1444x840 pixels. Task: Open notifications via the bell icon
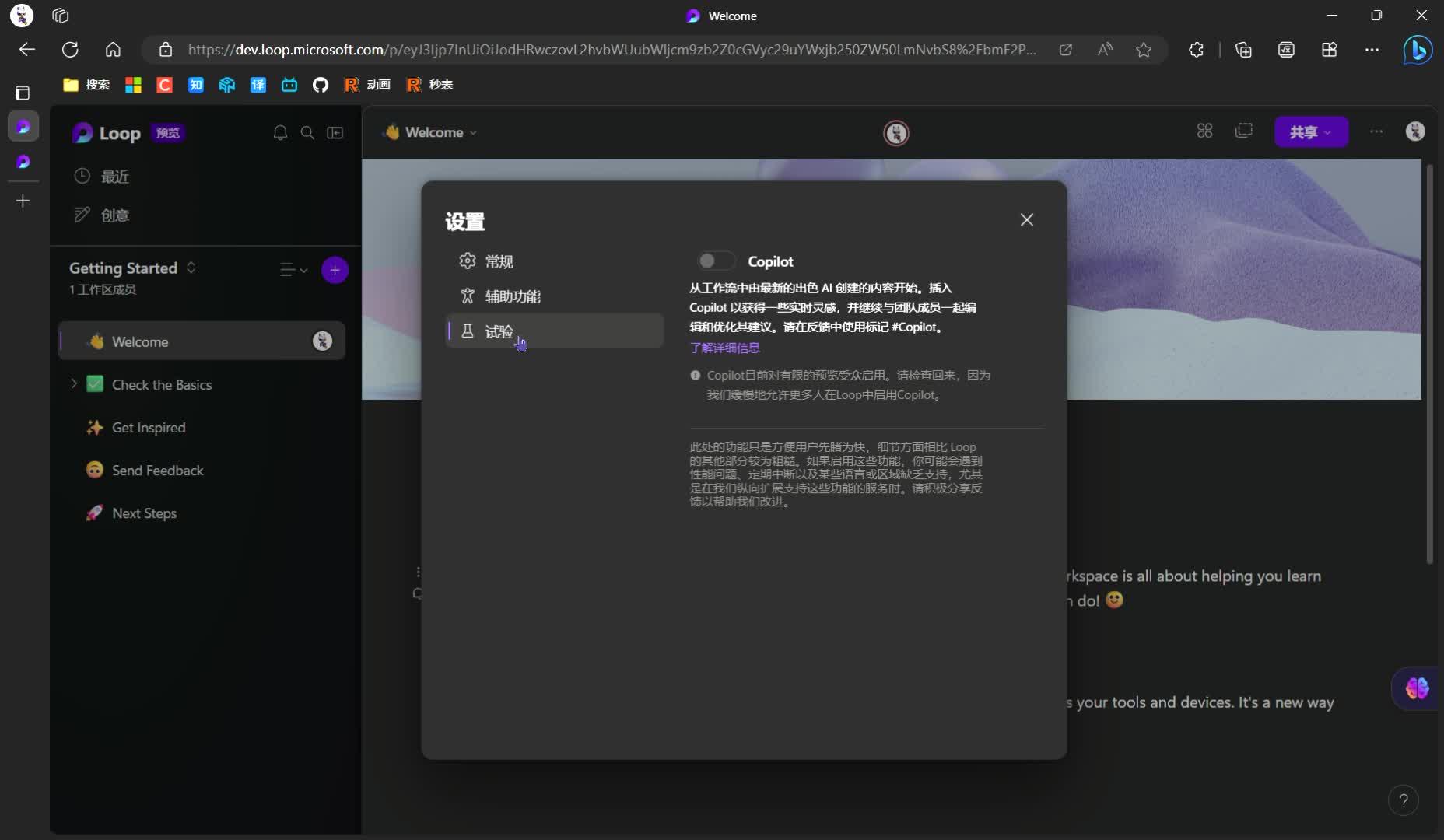[x=280, y=132]
